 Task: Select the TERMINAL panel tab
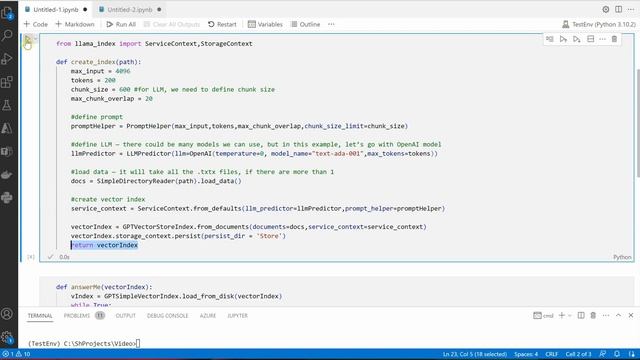40,316
